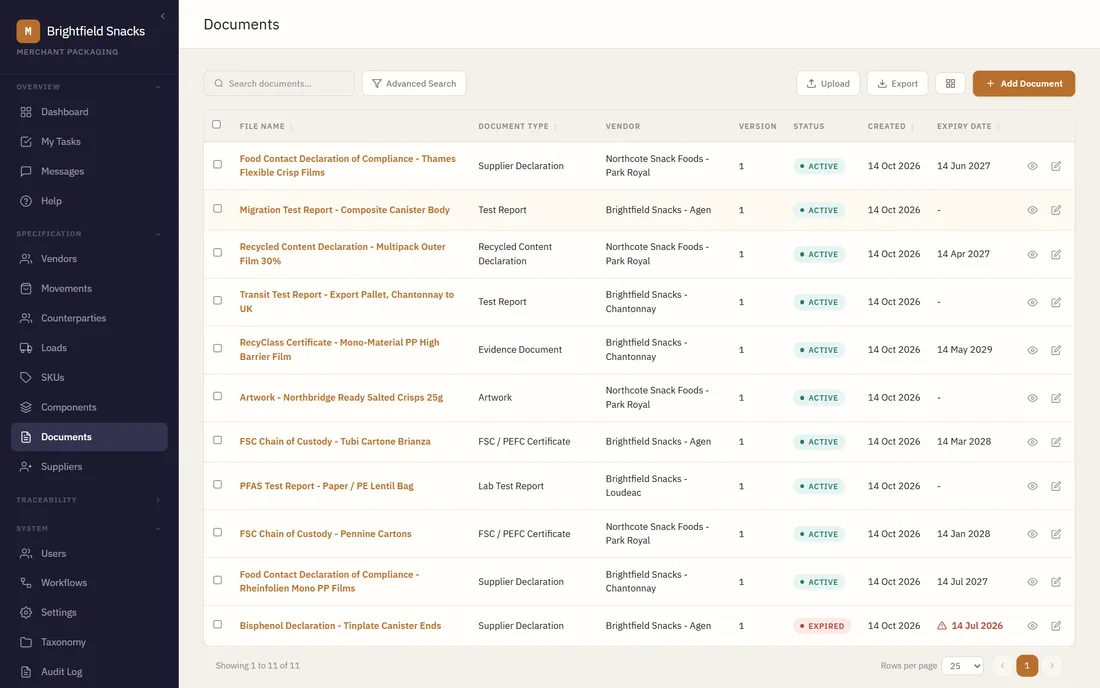This screenshot has height=688, width=1100.
Task: Edit FSC Chain of Custody Pennine Cartons
Action: click(1056, 534)
